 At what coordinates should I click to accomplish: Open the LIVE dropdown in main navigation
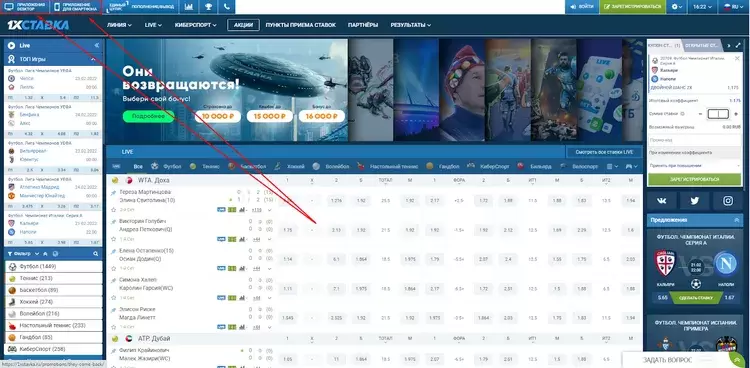point(153,25)
